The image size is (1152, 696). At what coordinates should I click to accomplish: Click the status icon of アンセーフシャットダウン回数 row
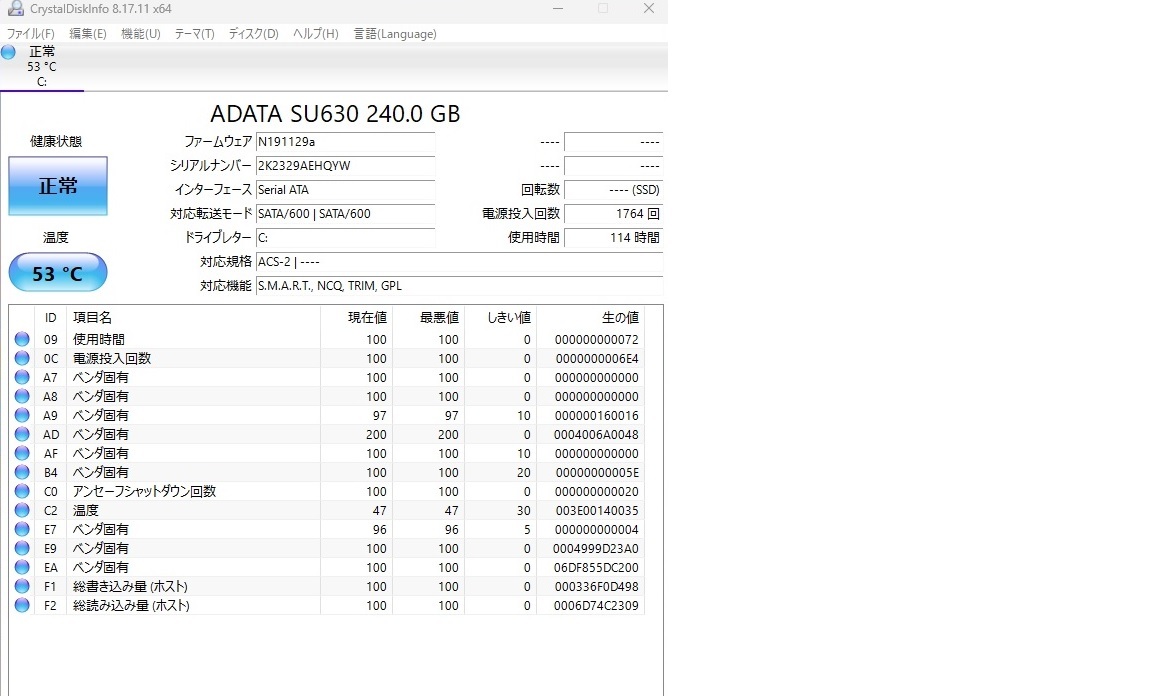(22, 492)
